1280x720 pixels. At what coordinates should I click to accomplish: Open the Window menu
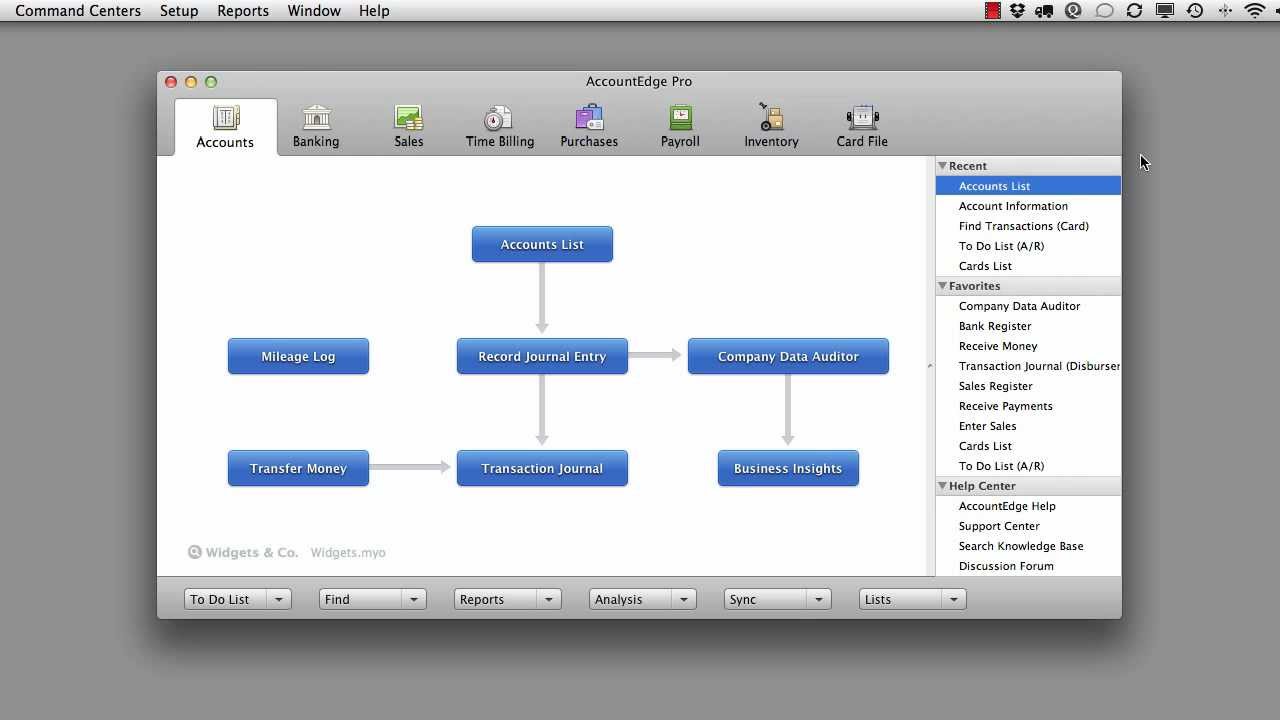tap(314, 11)
